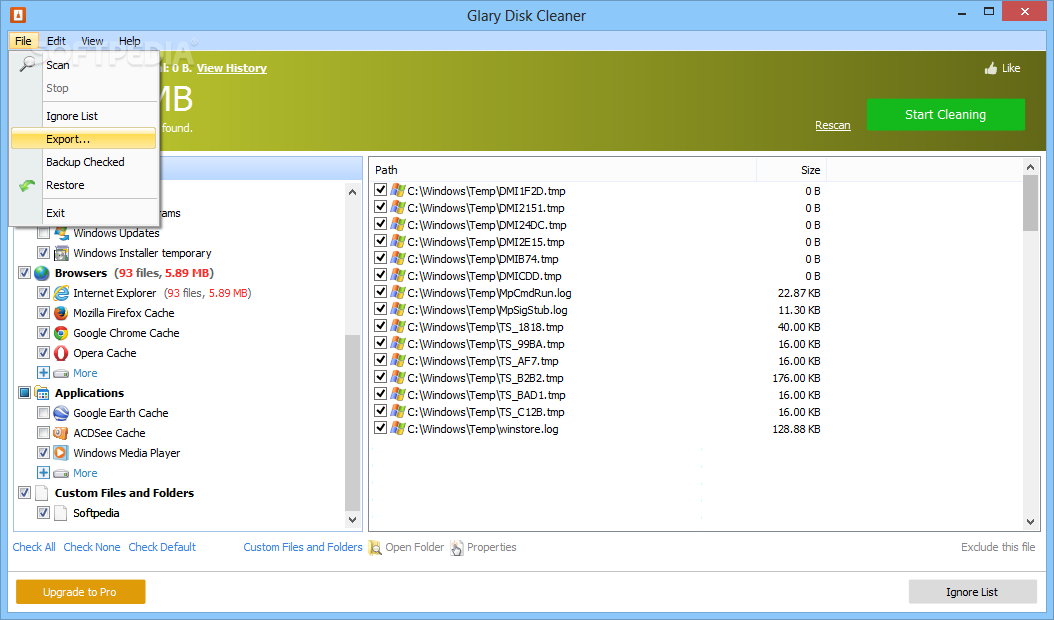Expand More items under Browsers
Screen dimensions: 1054x620
43,373
